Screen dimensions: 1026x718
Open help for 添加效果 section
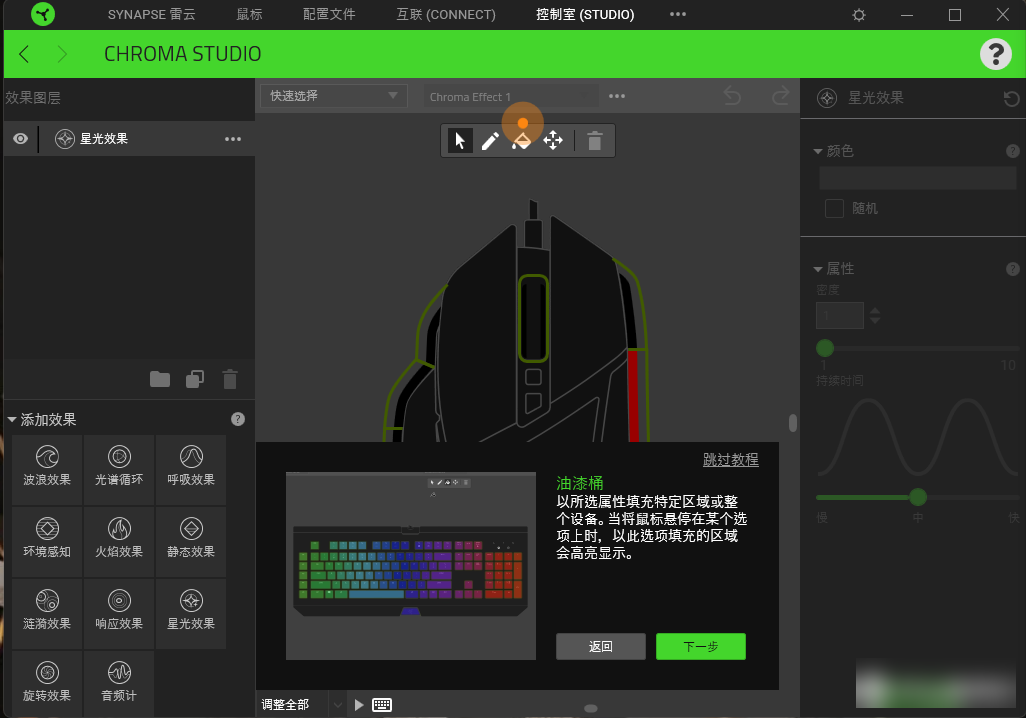238,419
